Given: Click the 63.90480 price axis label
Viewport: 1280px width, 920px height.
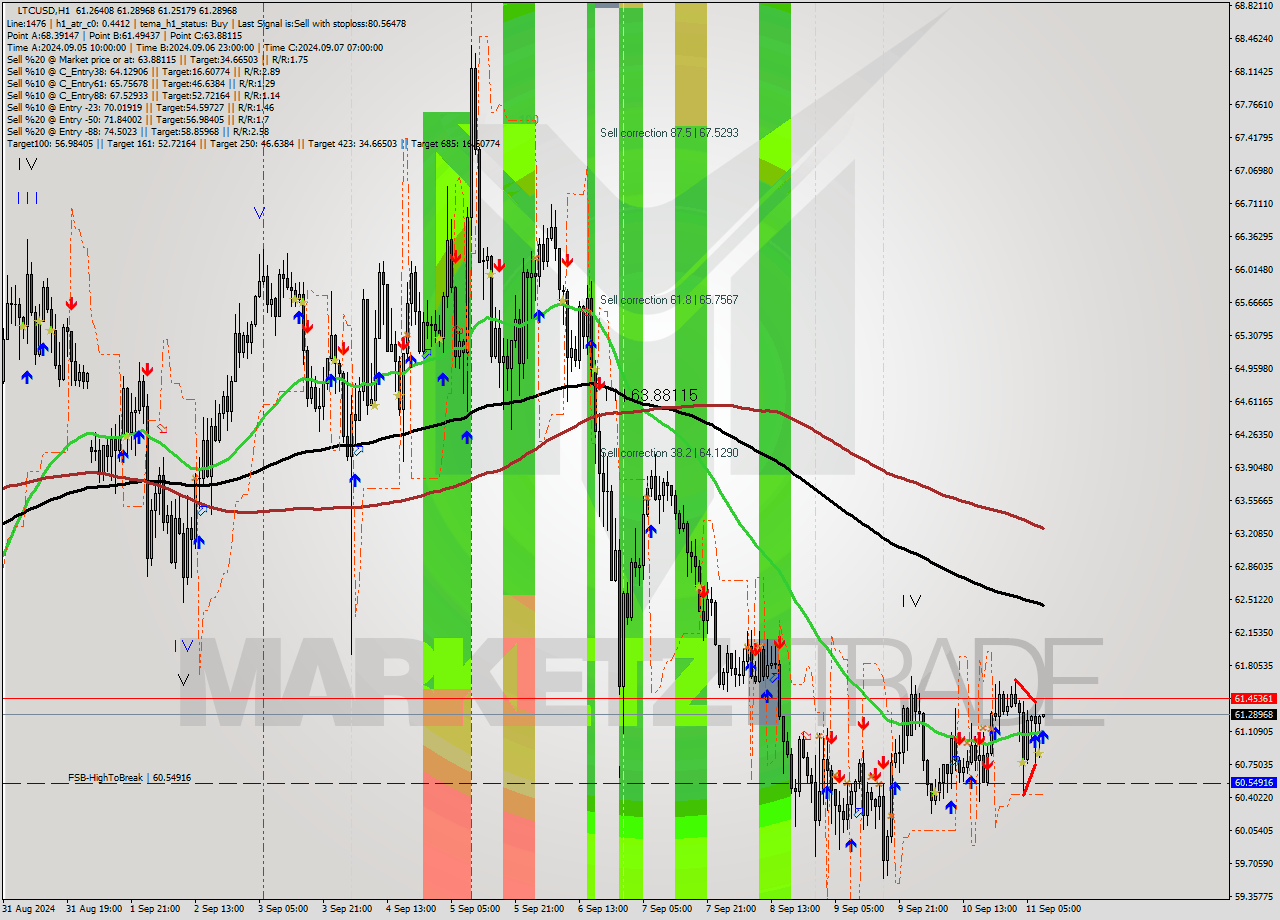Looking at the screenshot, I should [x=1253, y=467].
